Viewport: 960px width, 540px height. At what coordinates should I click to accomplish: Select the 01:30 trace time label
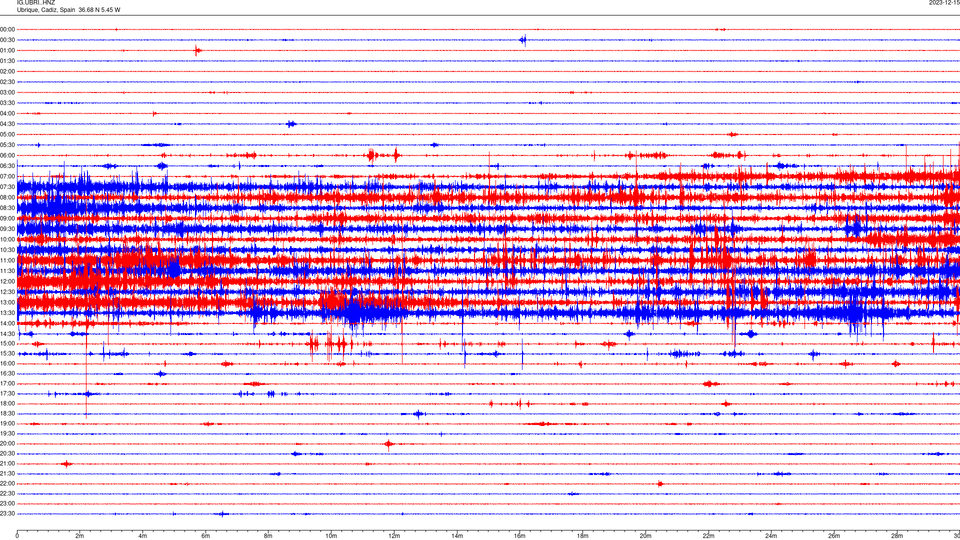(7, 61)
